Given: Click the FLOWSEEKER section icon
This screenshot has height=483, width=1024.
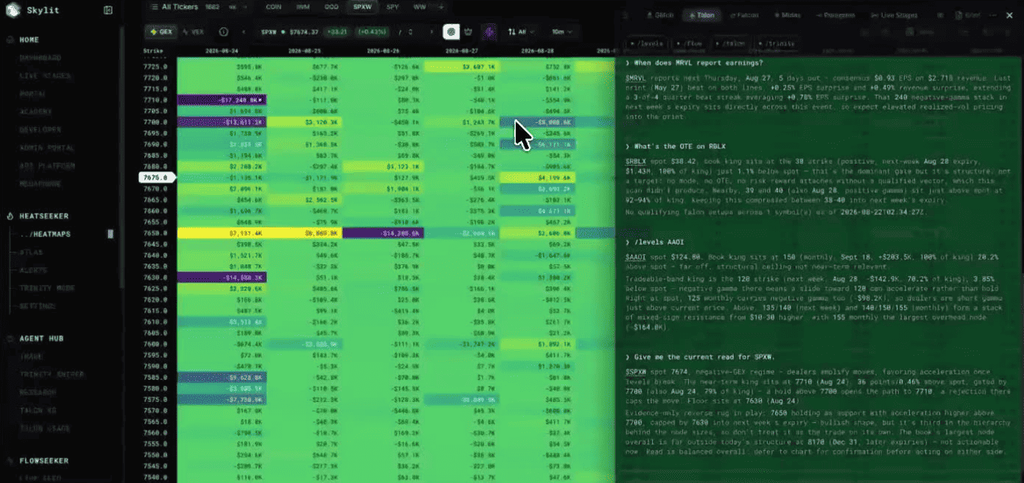Looking at the screenshot, I should 10,461.
